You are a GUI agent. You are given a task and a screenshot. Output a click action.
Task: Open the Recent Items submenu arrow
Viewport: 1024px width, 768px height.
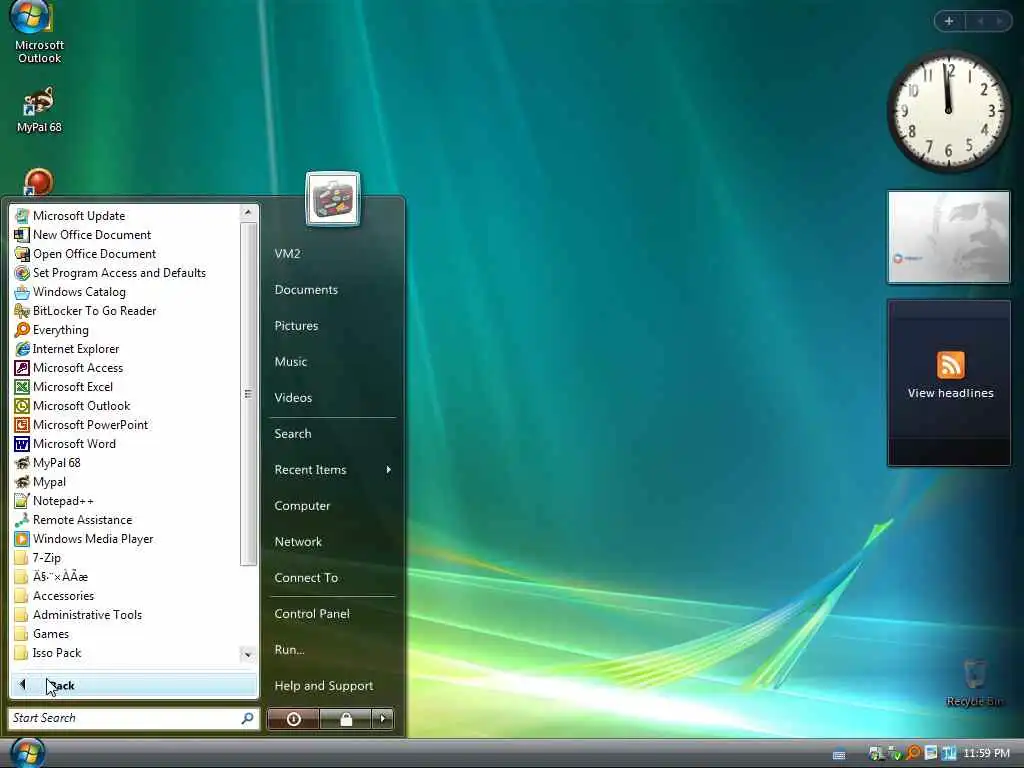389,470
